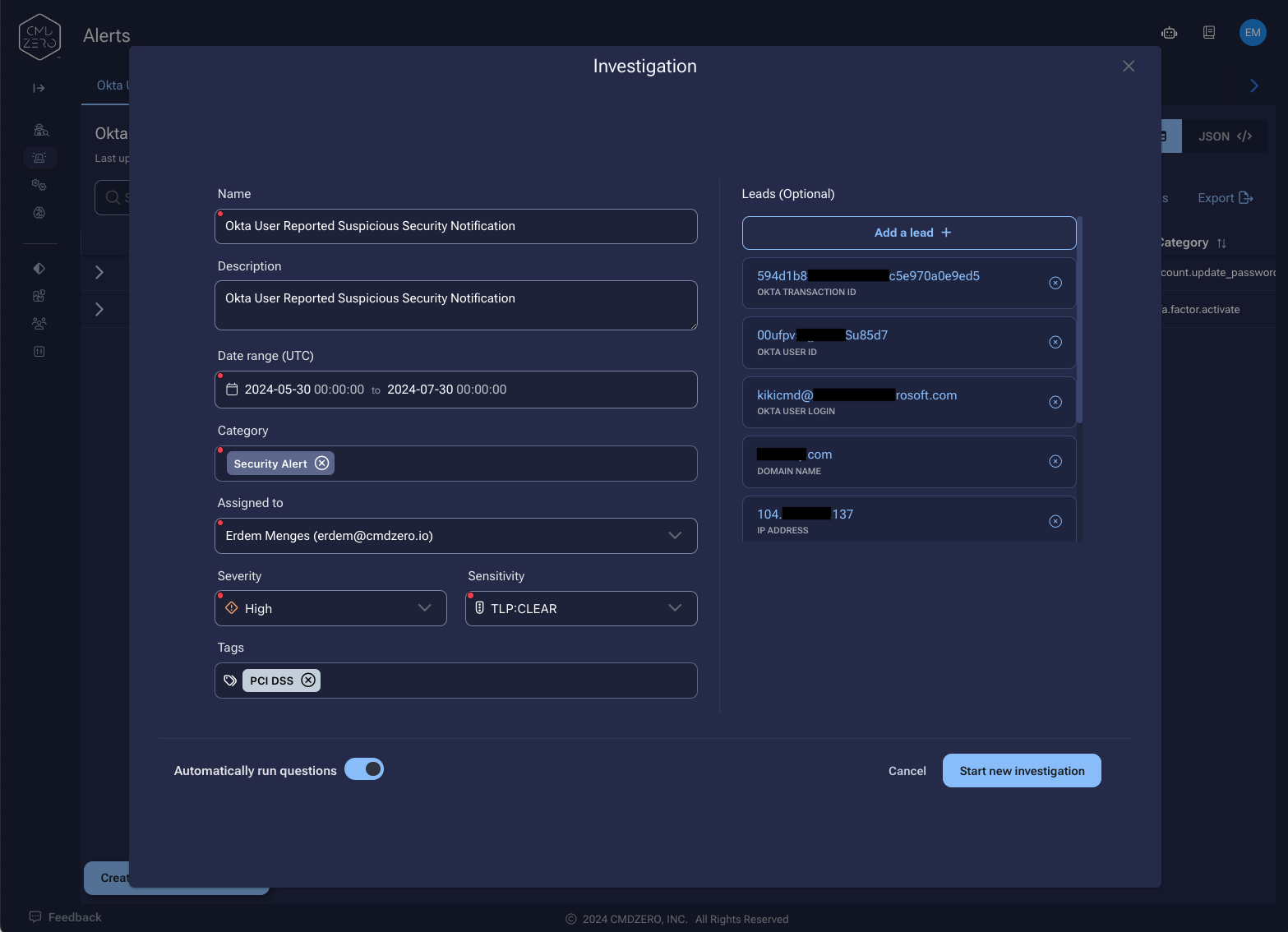The width and height of the screenshot is (1288, 932).
Task: Remove the Okta User ID lead
Action: click(1055, 343)
